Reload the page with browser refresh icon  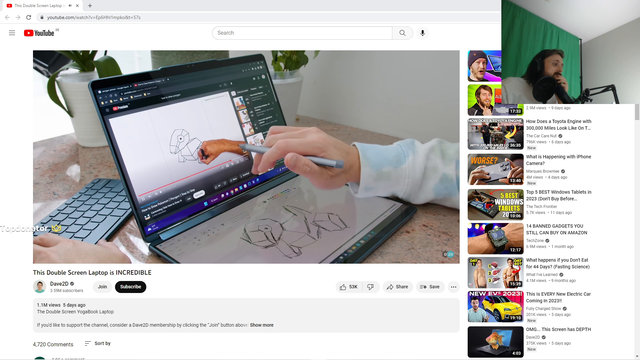tap(29, 17)
